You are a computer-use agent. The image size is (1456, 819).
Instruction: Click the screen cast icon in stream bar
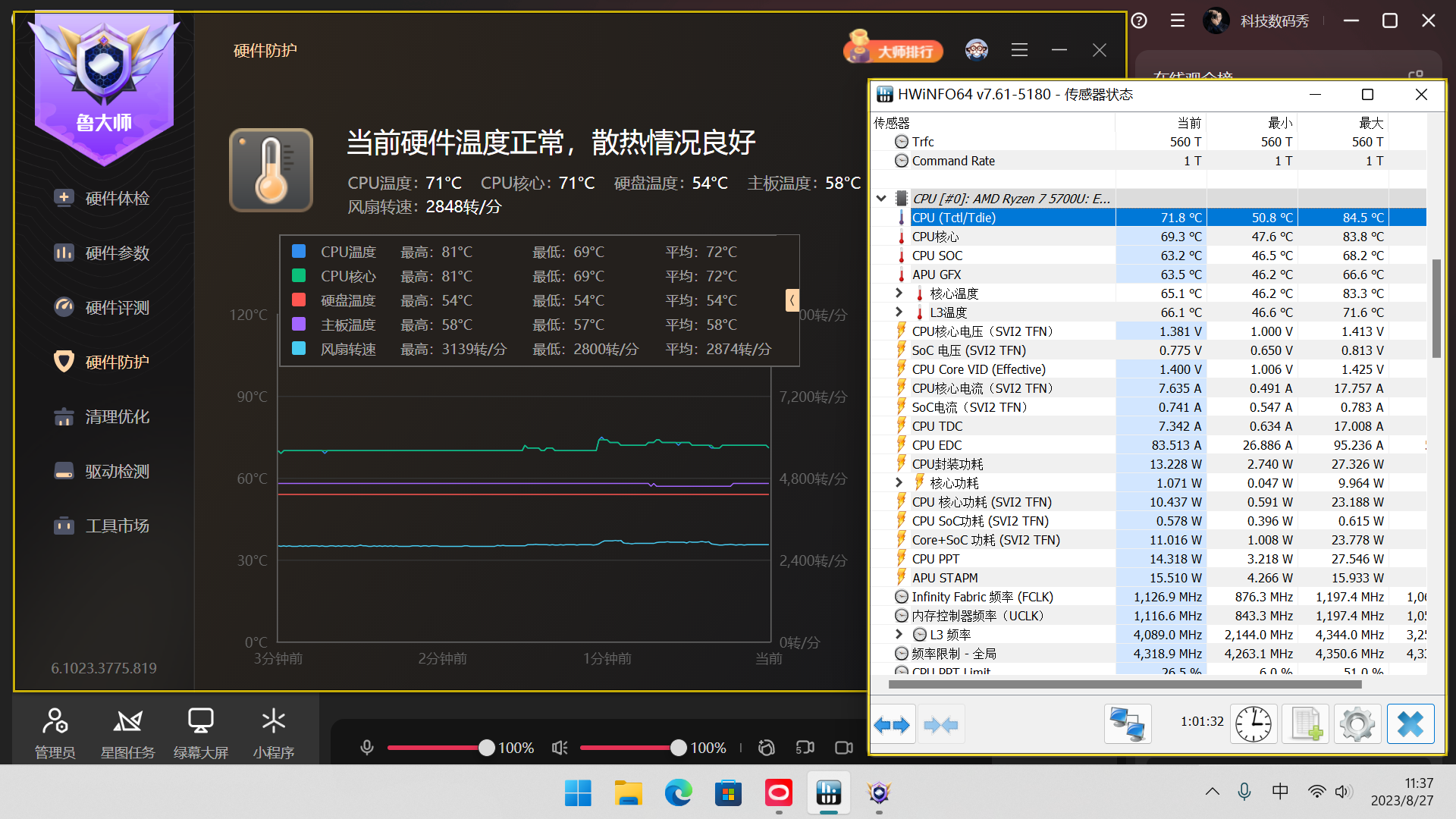[805, 748]
